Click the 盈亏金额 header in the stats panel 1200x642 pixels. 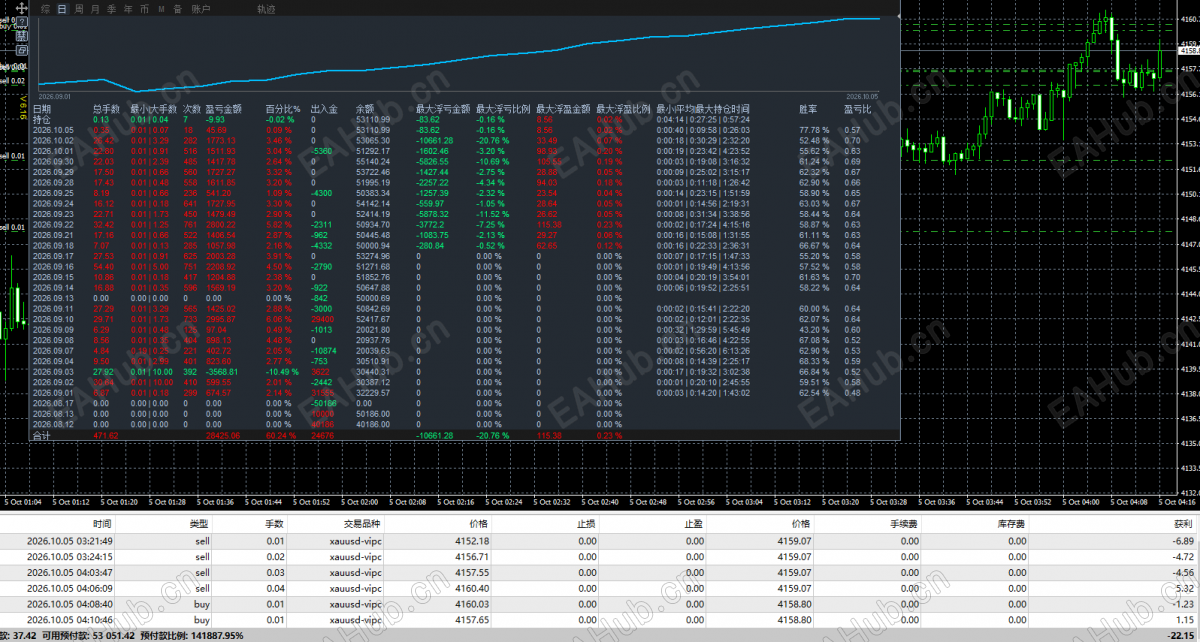pos(224,108)
